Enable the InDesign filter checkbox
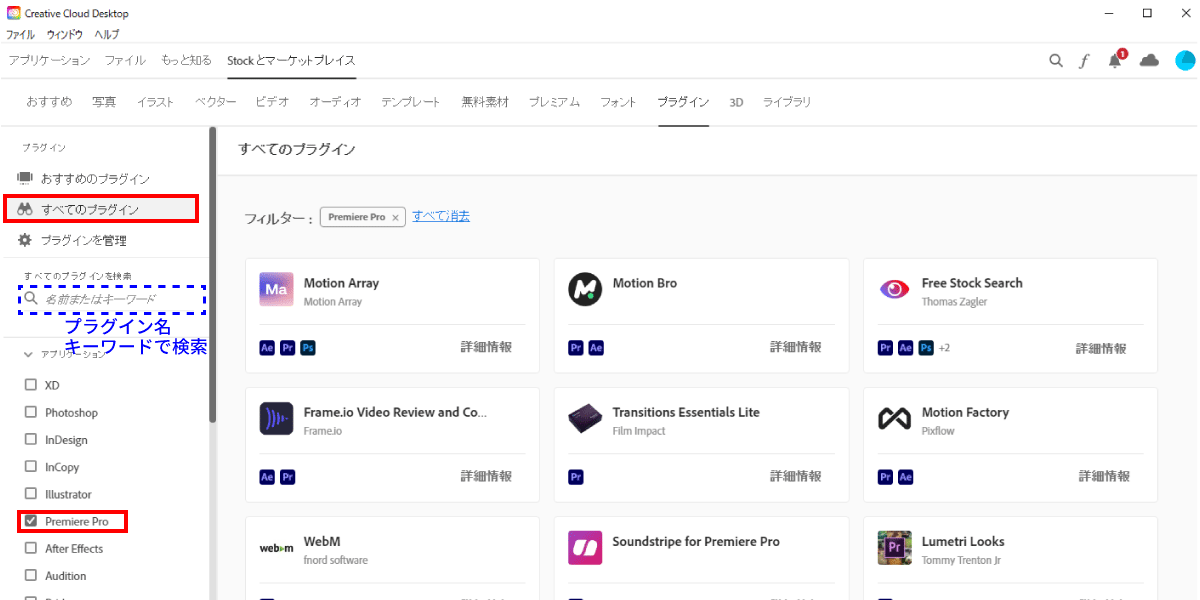Viewport: 1200px width, 600px height. coord(30,440)
